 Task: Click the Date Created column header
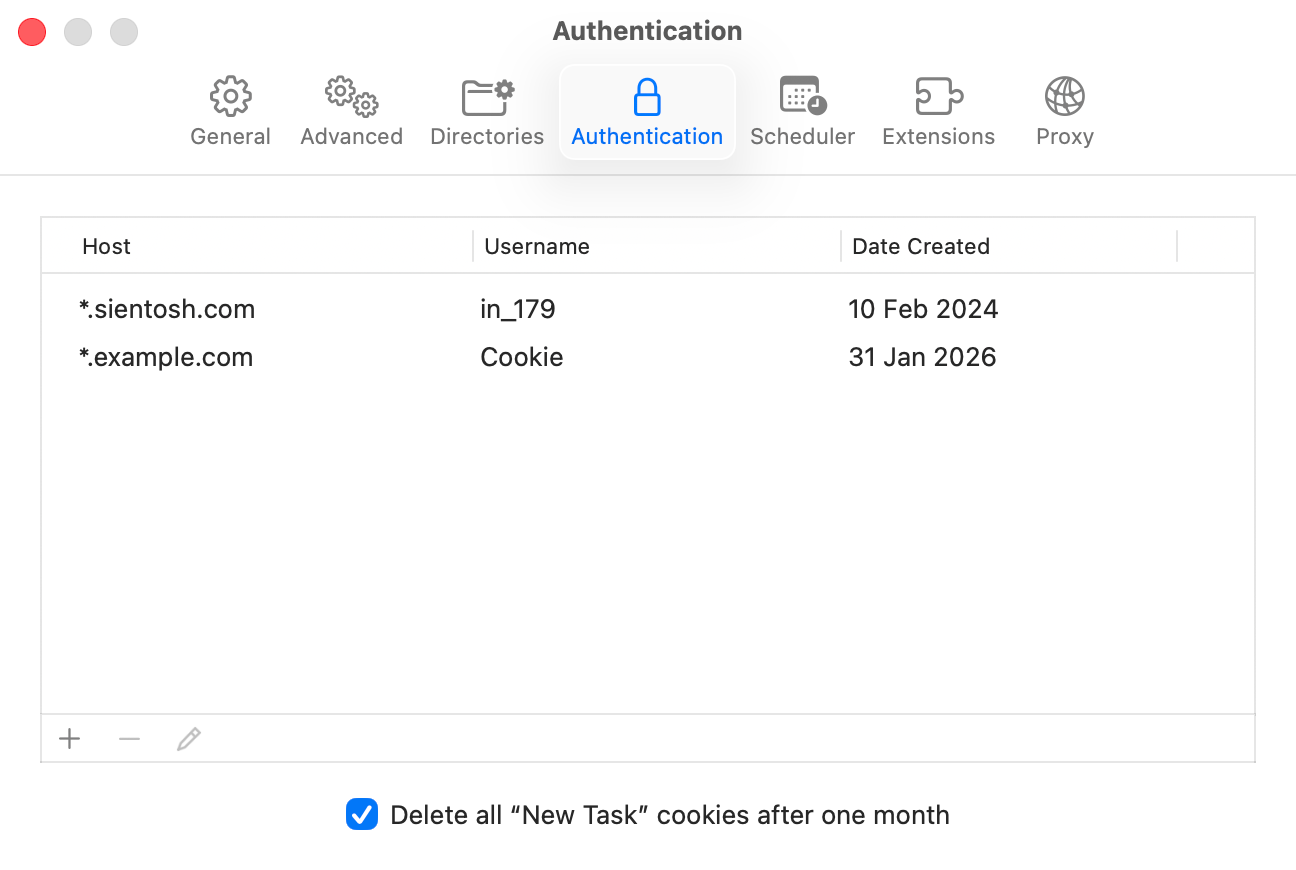[x=919, y=246]
